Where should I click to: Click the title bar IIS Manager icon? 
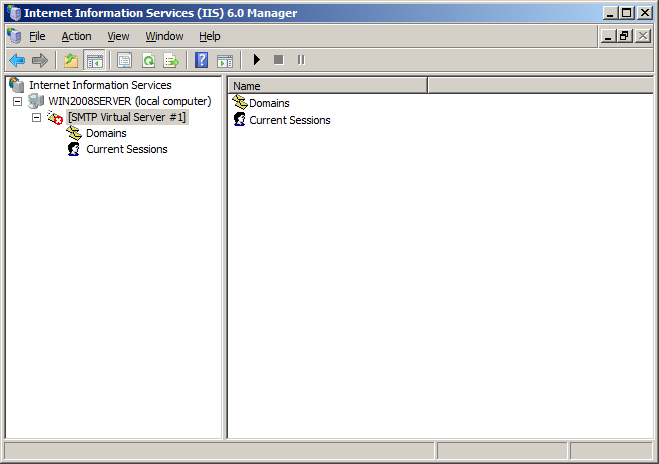[x=14, y=13]
